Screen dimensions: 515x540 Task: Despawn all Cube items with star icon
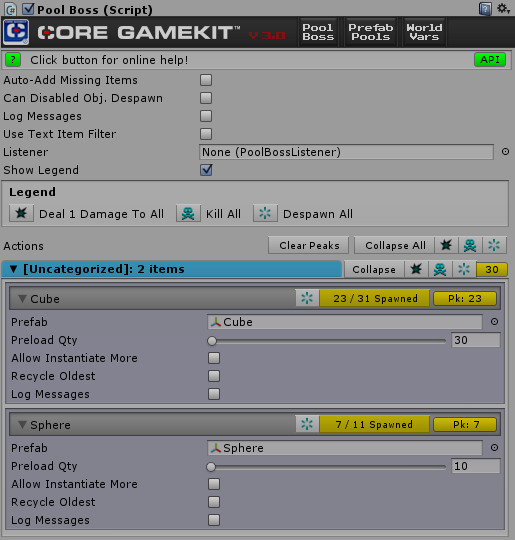(x=307, y=298)
